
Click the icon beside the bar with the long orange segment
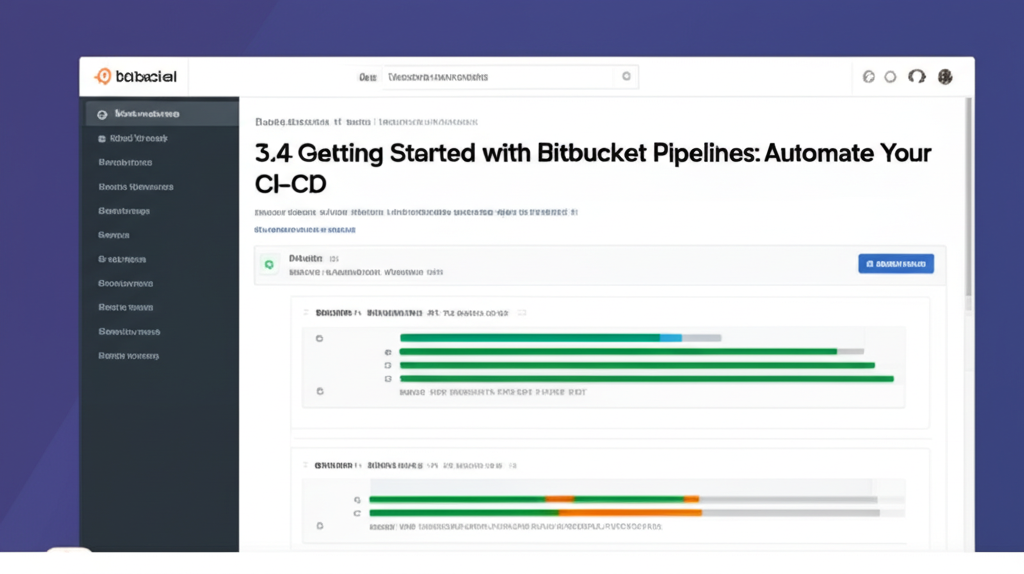[357, 513]
